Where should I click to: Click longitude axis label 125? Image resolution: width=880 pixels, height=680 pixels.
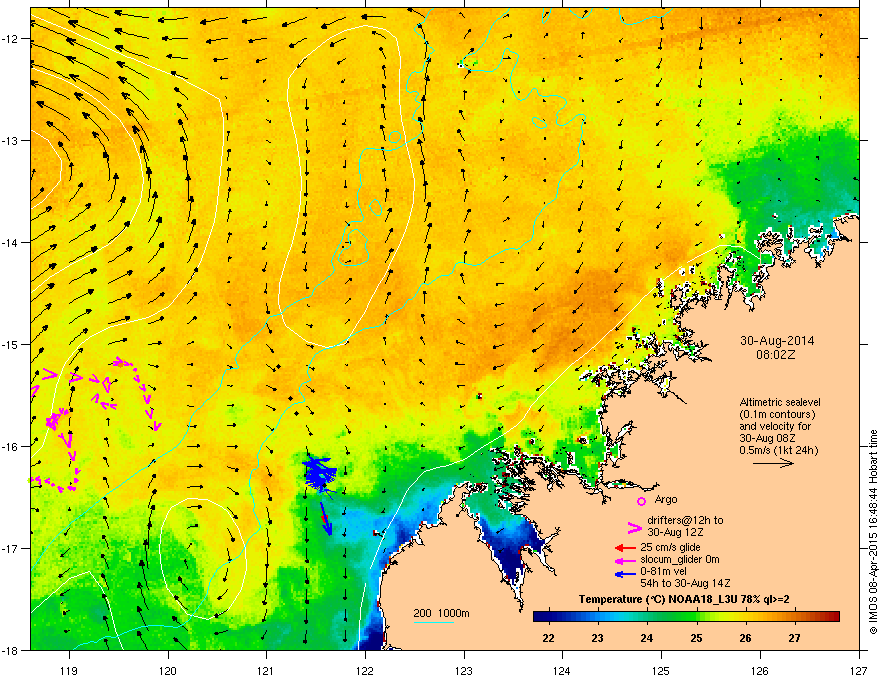[661, 670]
